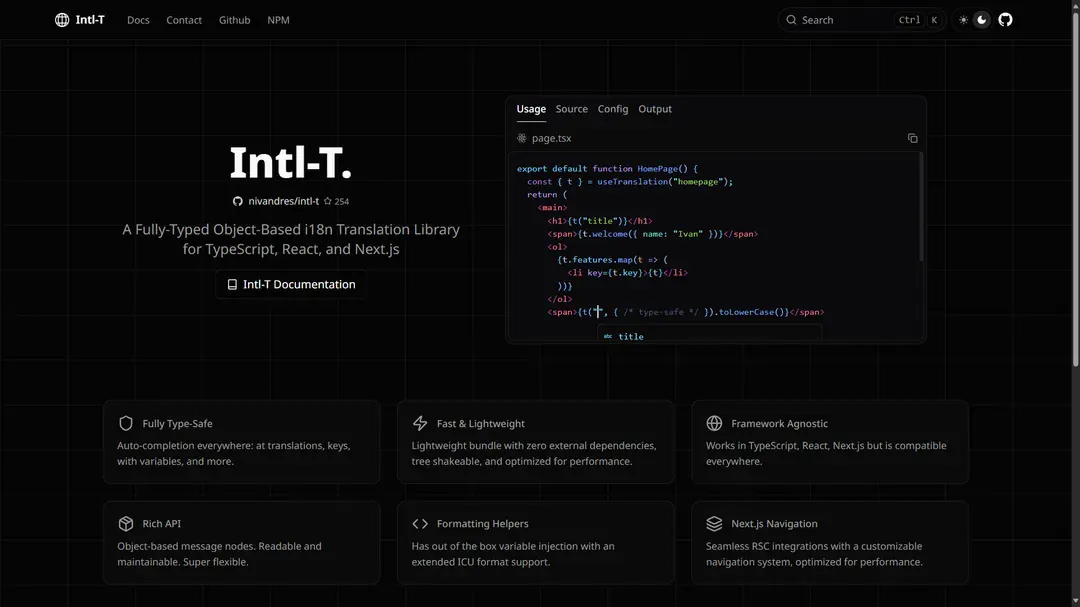Select the Usage tab
This screenshot has height=607, width=1080.
pos(531,109)
